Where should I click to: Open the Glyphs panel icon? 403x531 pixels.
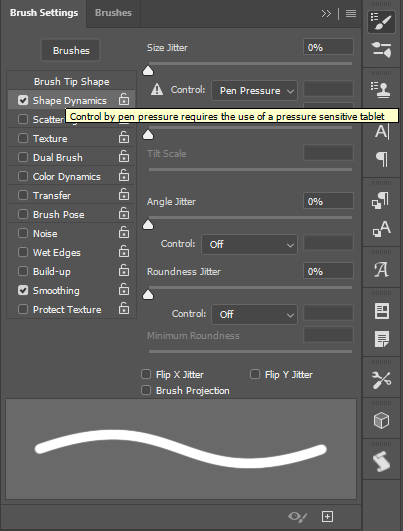pos(381,270)
